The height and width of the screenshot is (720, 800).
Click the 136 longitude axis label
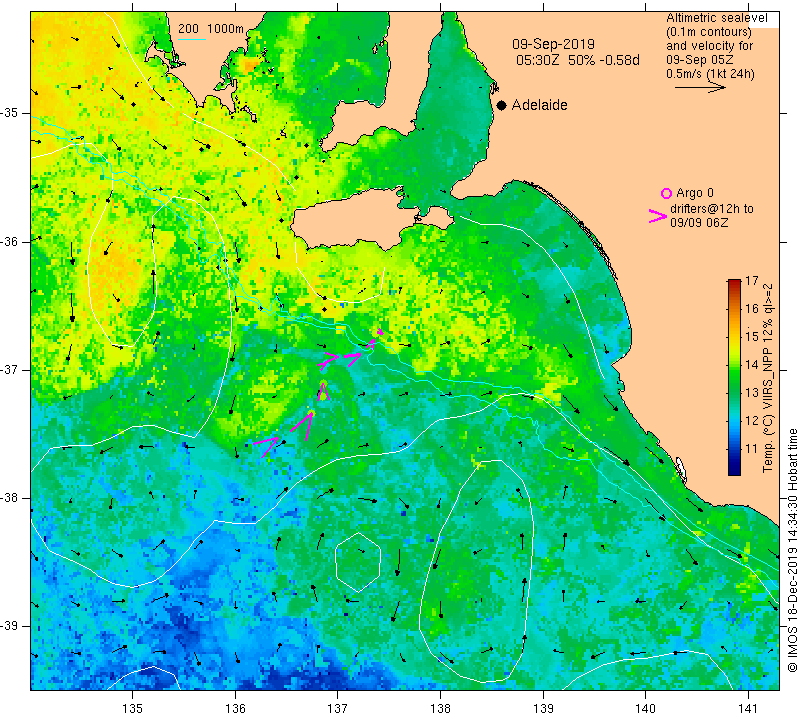tap(235, 708)
